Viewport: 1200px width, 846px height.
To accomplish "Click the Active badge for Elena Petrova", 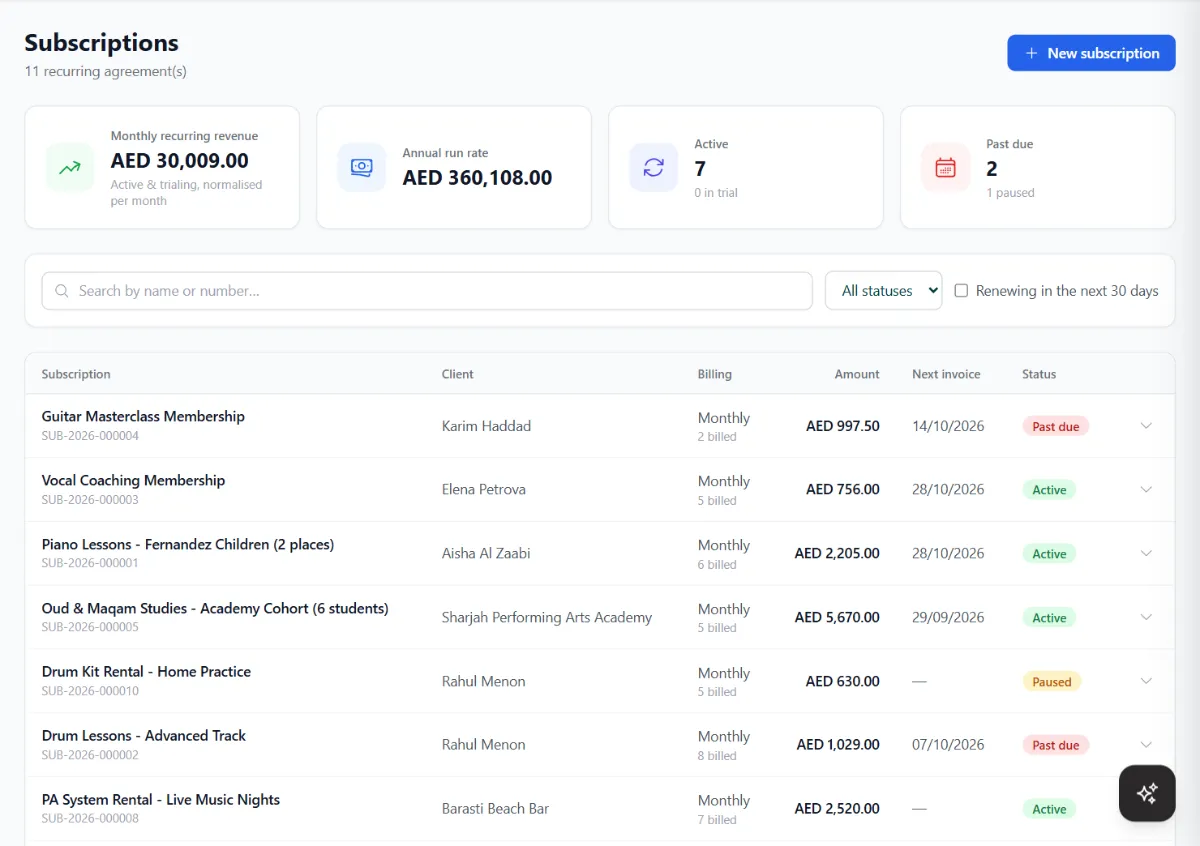I will click(x=1049, y=490).
